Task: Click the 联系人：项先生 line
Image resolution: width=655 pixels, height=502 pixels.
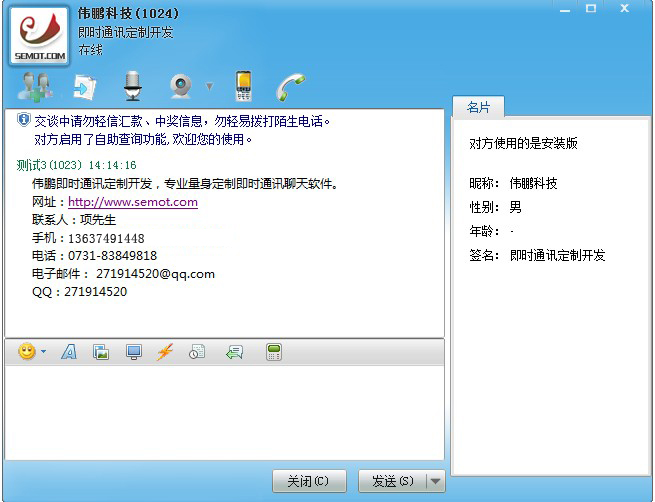Action: [x=74, y=220]
